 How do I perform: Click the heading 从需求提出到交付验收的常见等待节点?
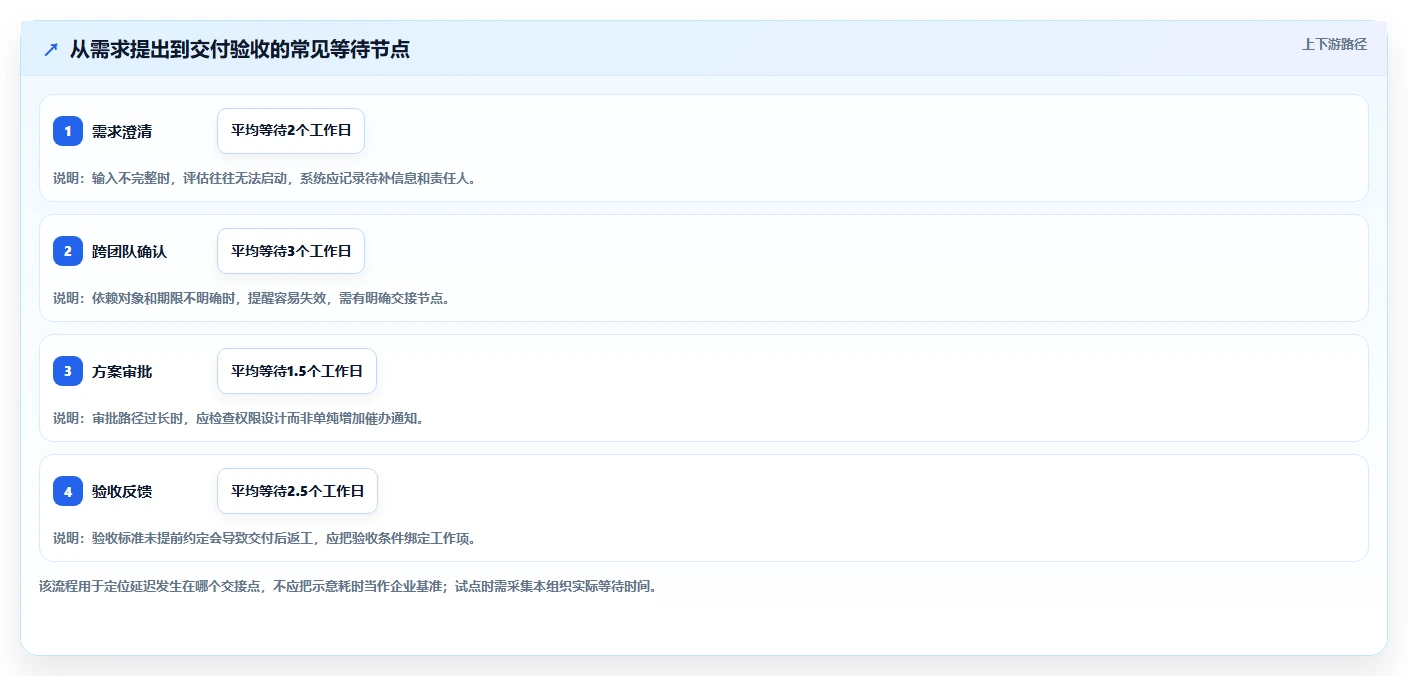pyautogui.click(x=240, y=49)
